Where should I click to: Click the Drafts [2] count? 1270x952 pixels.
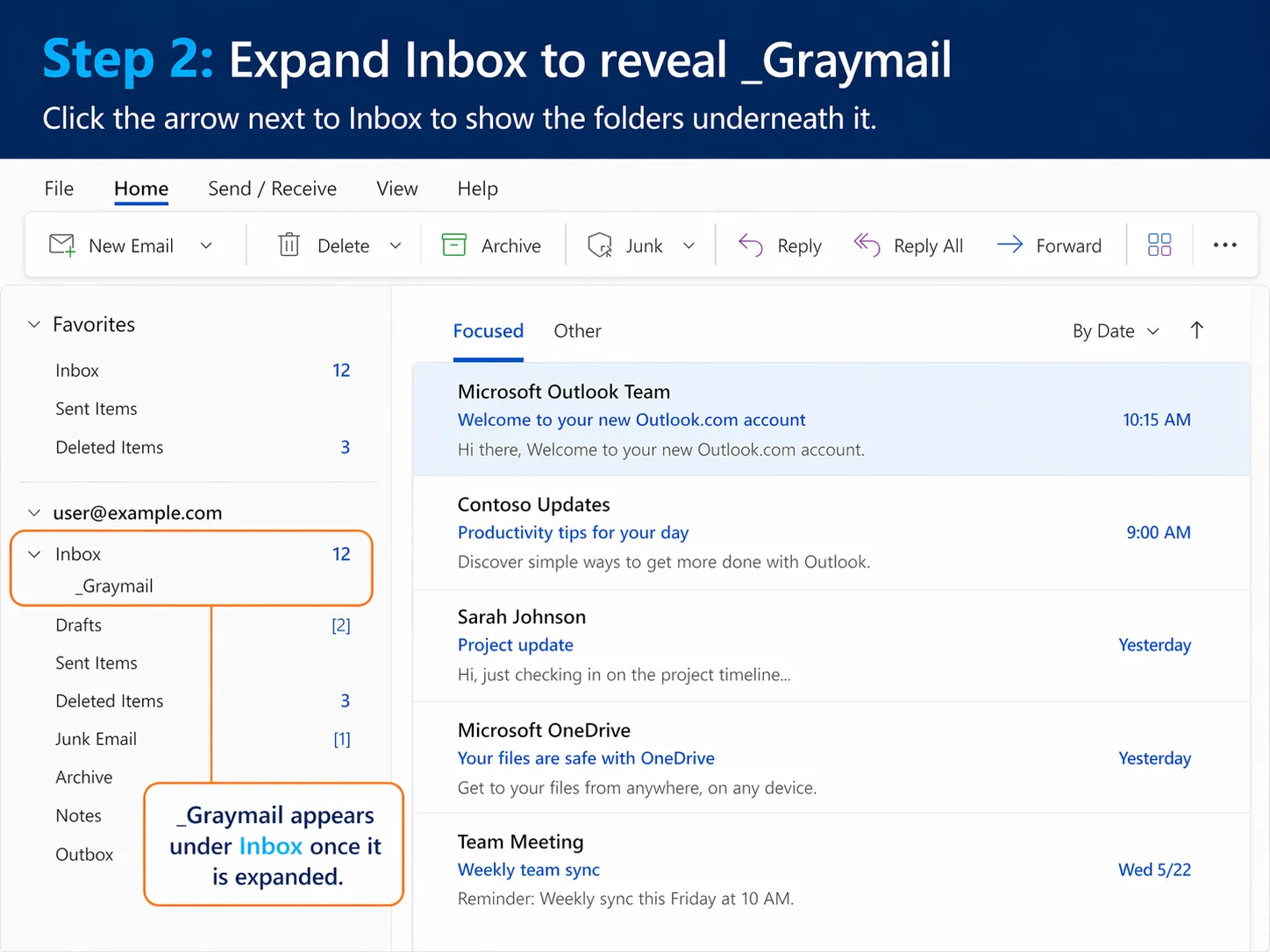(341, 626)
